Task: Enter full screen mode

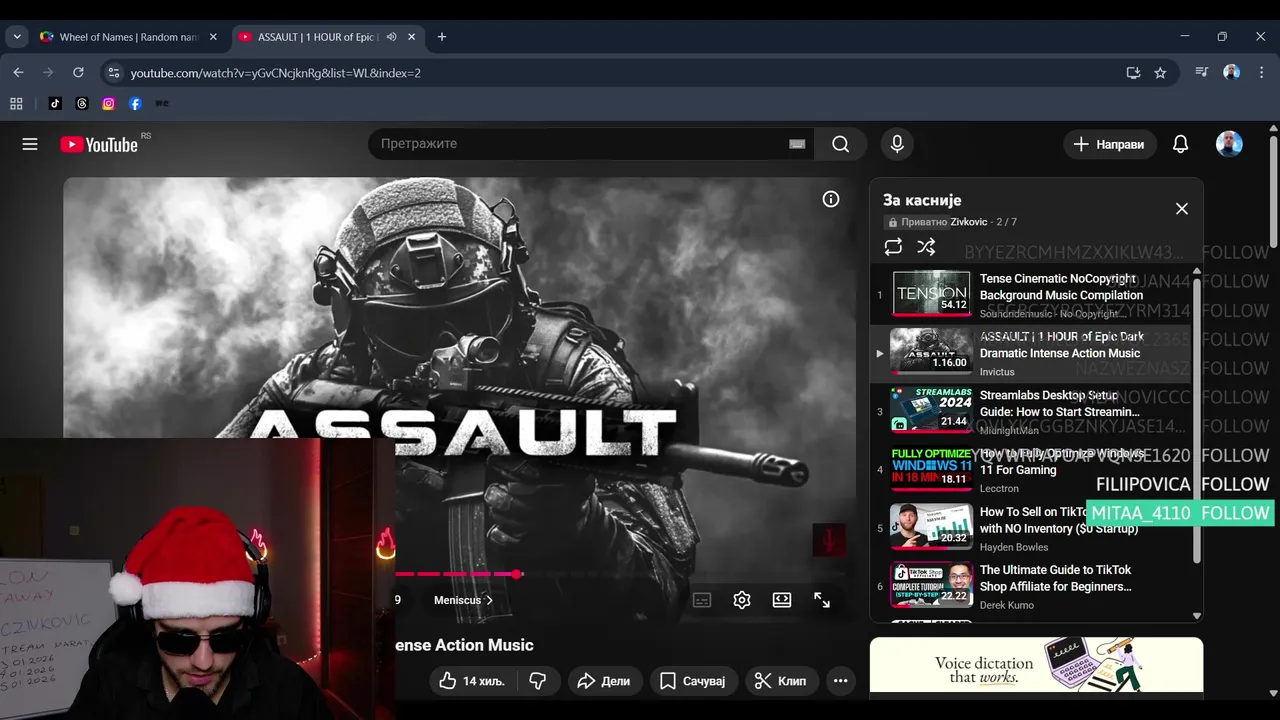Action: 822,600
